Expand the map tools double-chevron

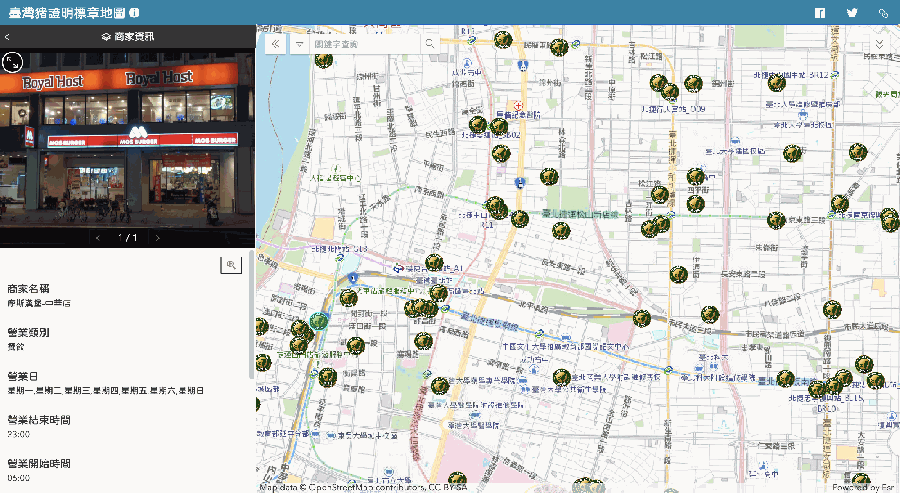(x=879, y=44)
